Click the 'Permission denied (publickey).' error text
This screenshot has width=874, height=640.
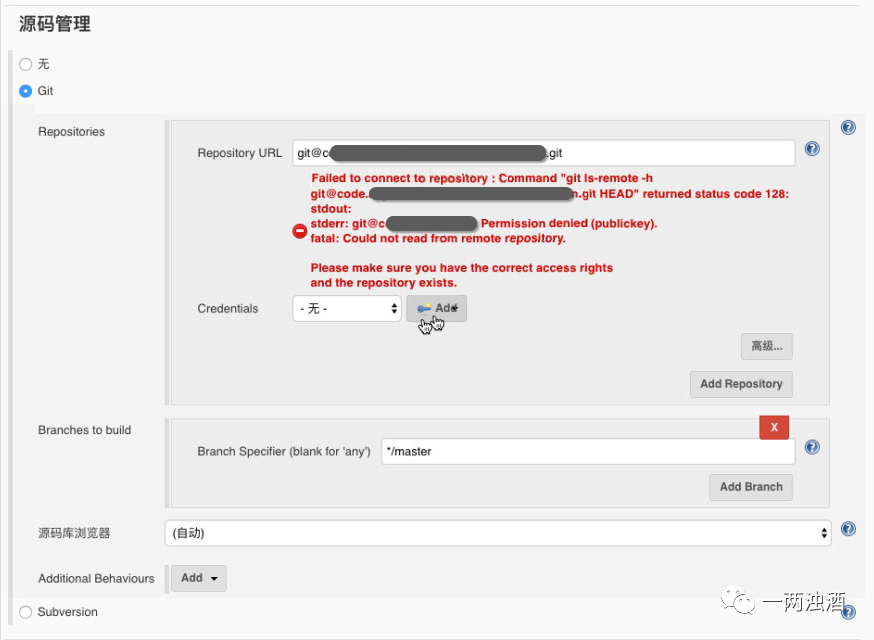[x=569, y=224]
